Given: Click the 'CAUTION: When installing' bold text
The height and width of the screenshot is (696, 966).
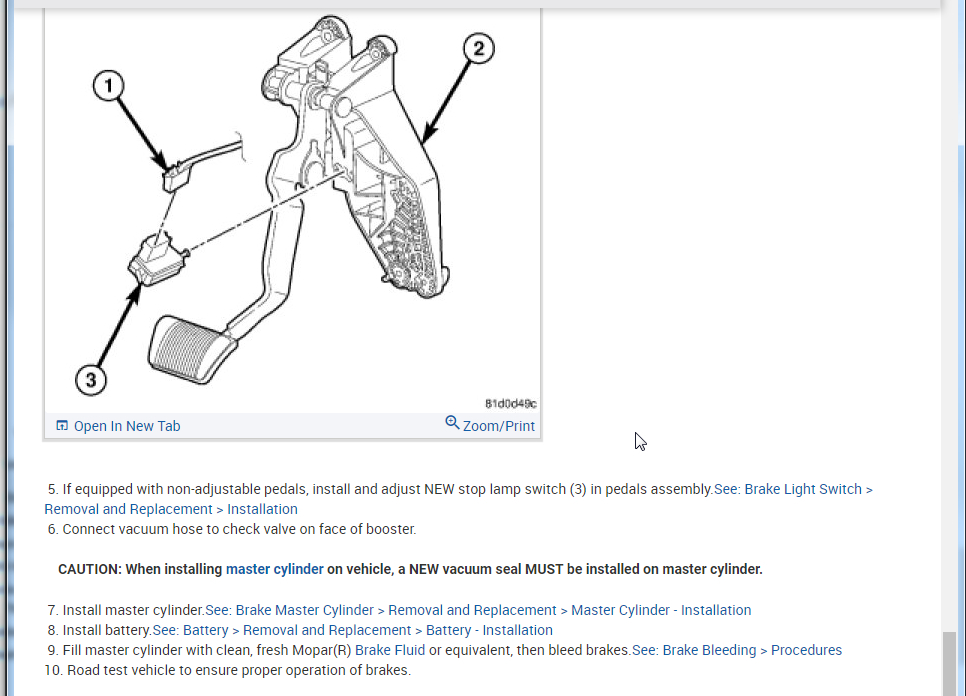Looking at the screenshot, I should click(x=140, y=569).
